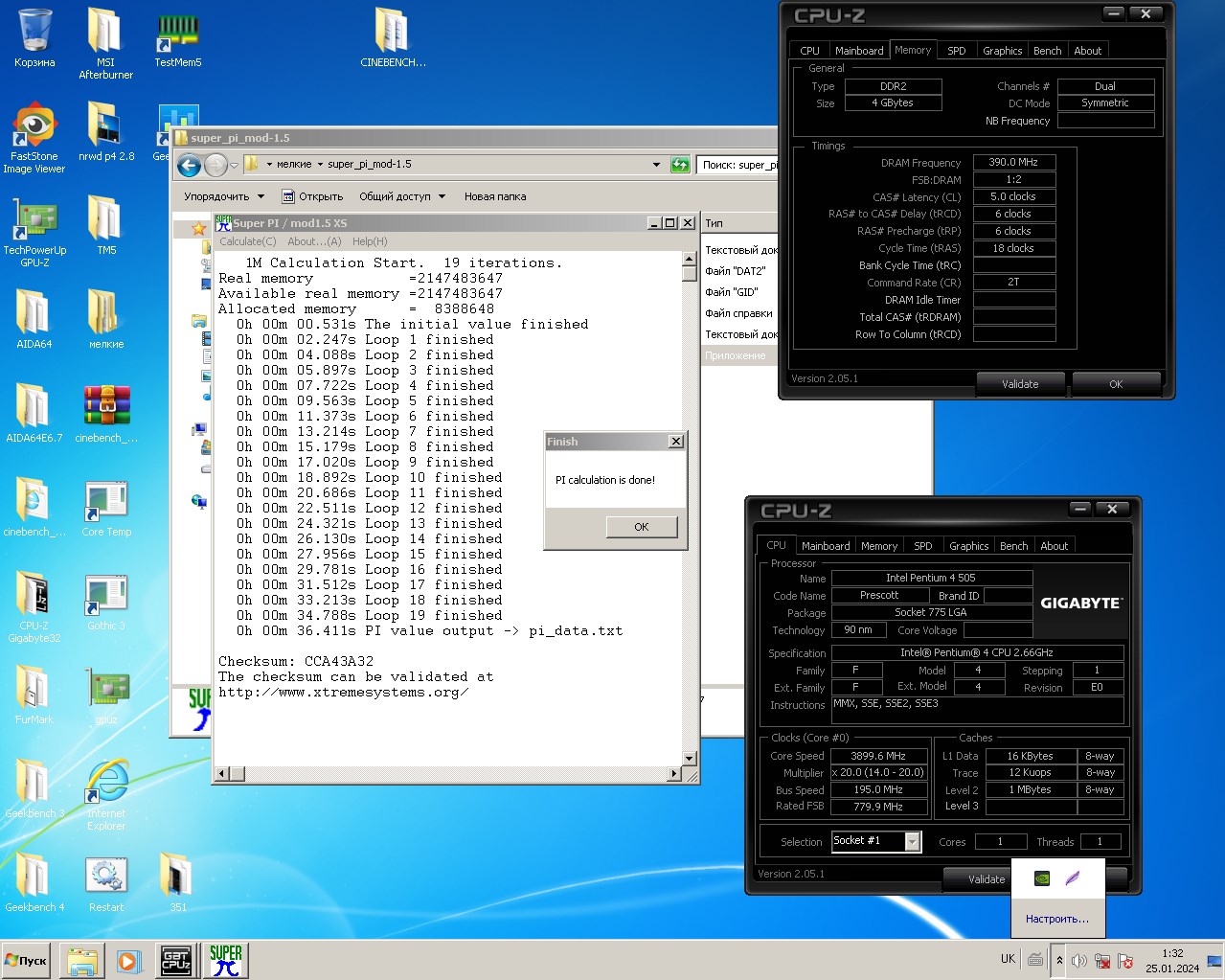Launch FastStone Image Viewer from the desktop
The image size is (1225, 980).
coord(34,137)
